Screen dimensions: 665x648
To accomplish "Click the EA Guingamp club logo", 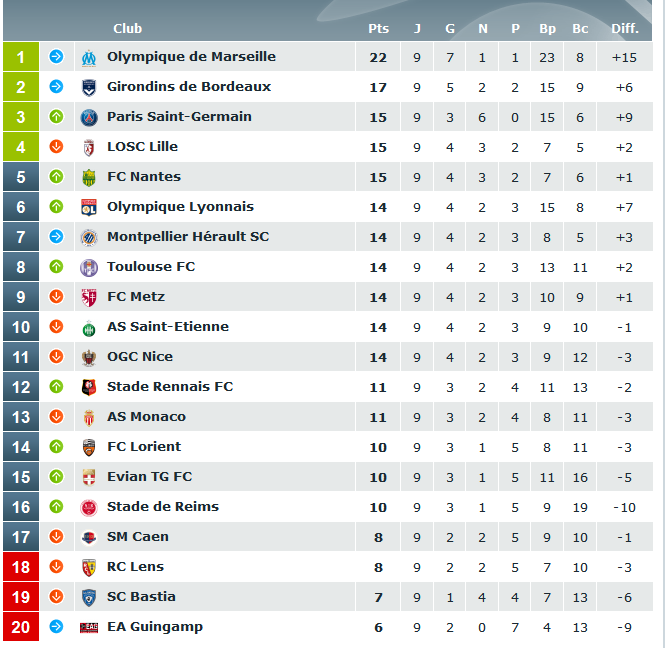I will point(89,627).
